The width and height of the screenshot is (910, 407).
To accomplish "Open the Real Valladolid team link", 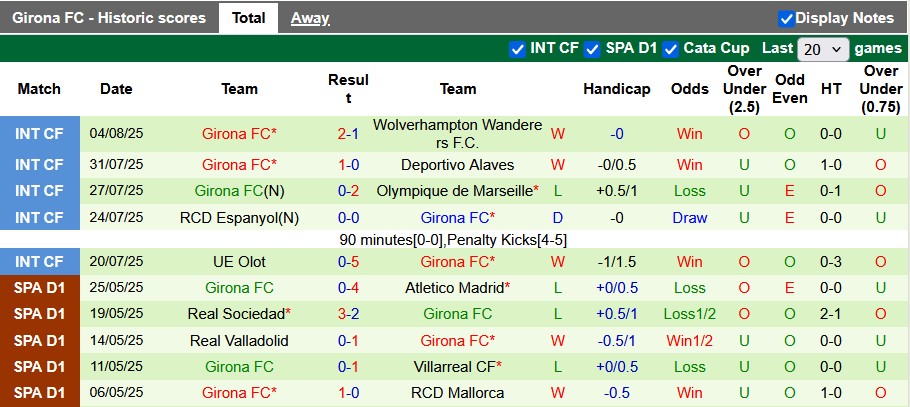I will coord(239,341).
